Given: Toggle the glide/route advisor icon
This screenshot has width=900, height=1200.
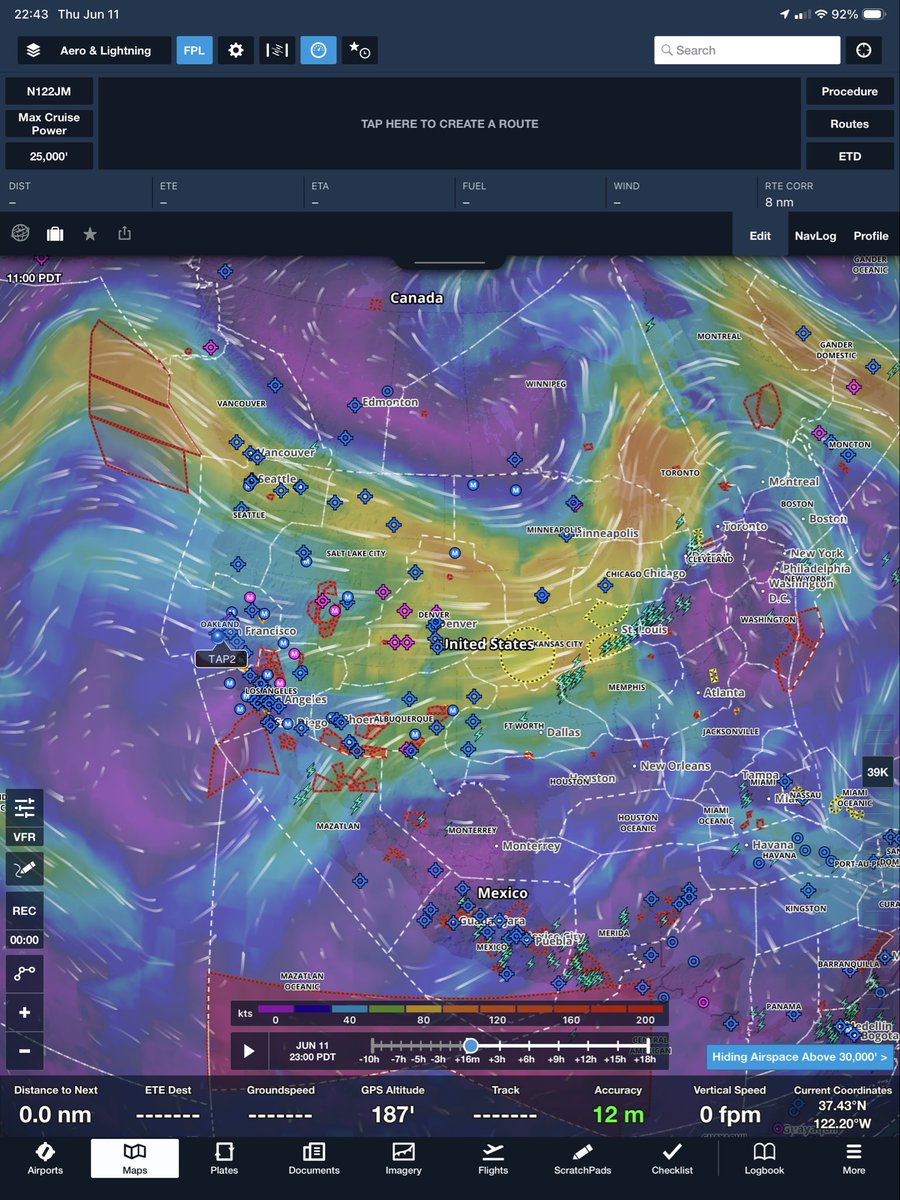Looking at the screenshot, I should pos(277,50).
